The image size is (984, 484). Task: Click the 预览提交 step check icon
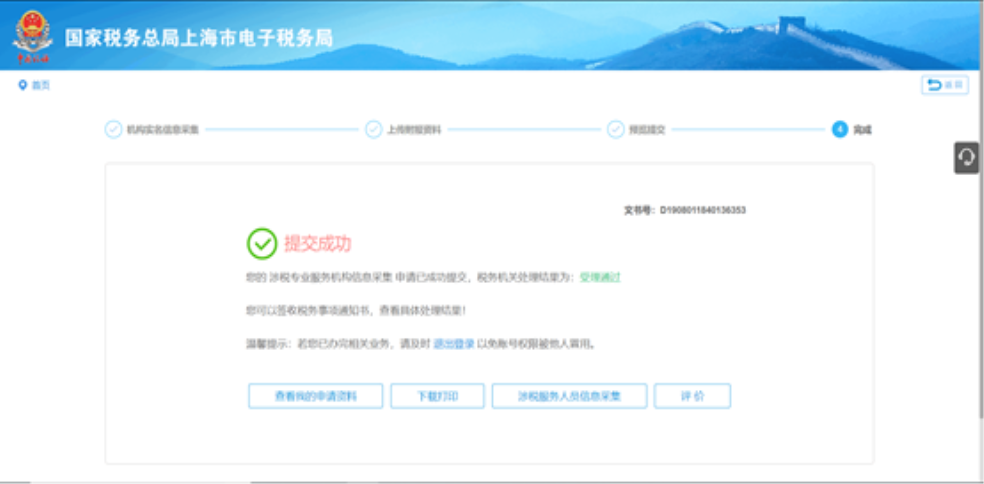(x=615, y=129)
